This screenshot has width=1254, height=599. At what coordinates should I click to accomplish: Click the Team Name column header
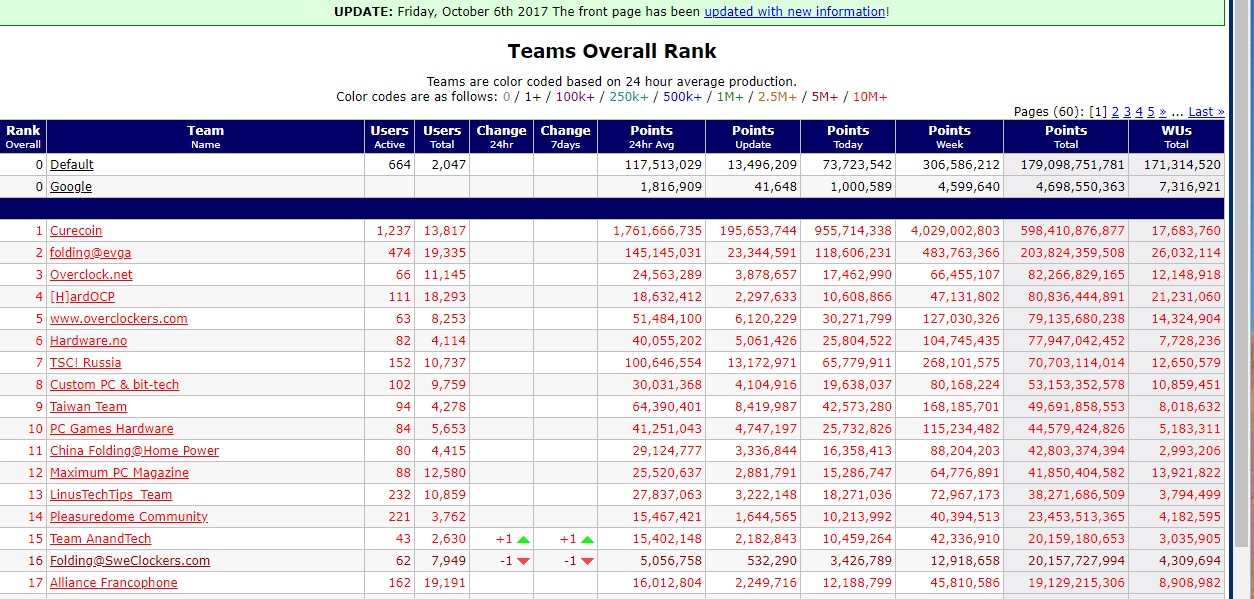pos(206,137)
